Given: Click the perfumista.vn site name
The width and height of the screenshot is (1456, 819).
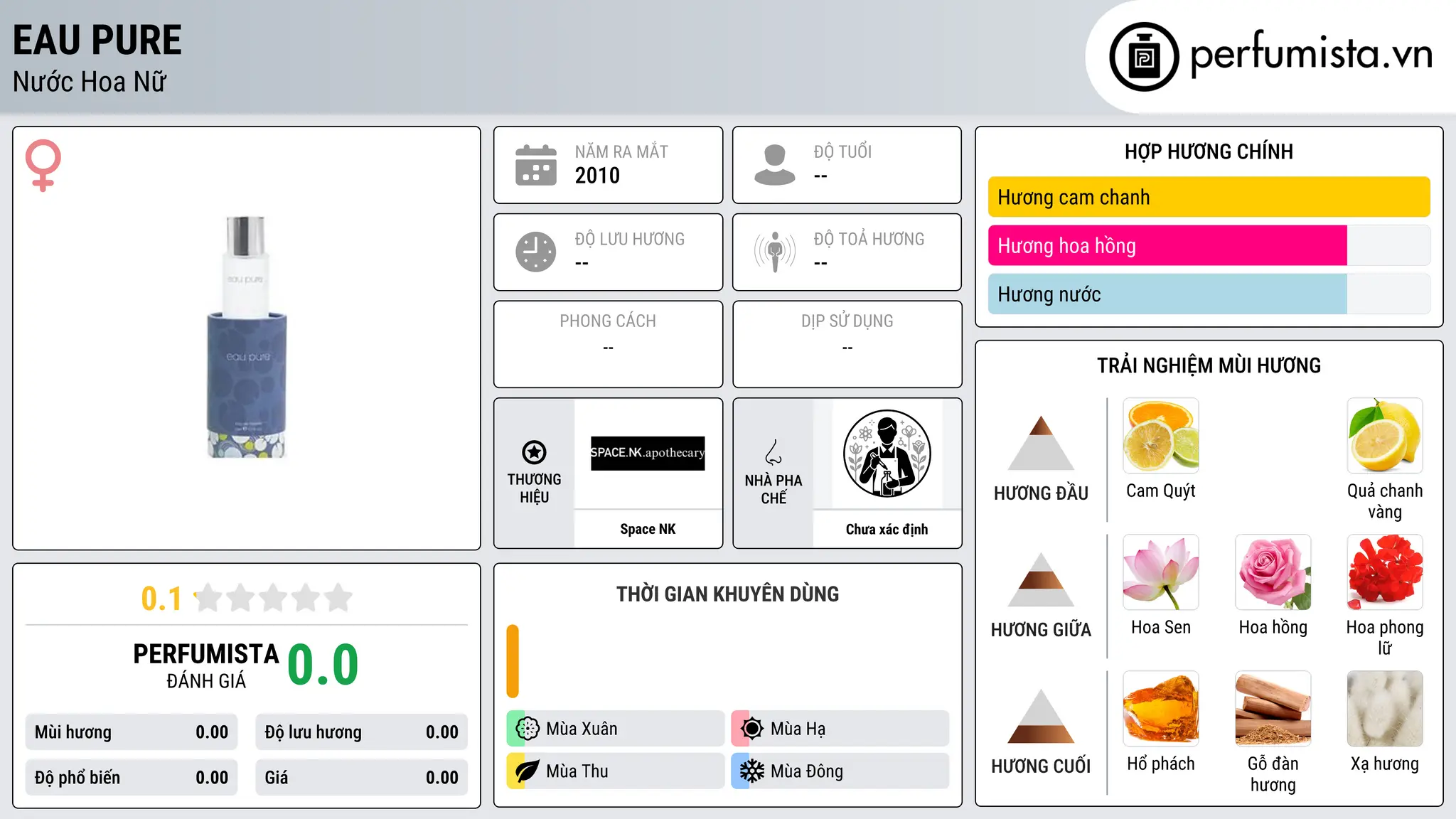Looking at the screenshot, I should click(1311, 54).
